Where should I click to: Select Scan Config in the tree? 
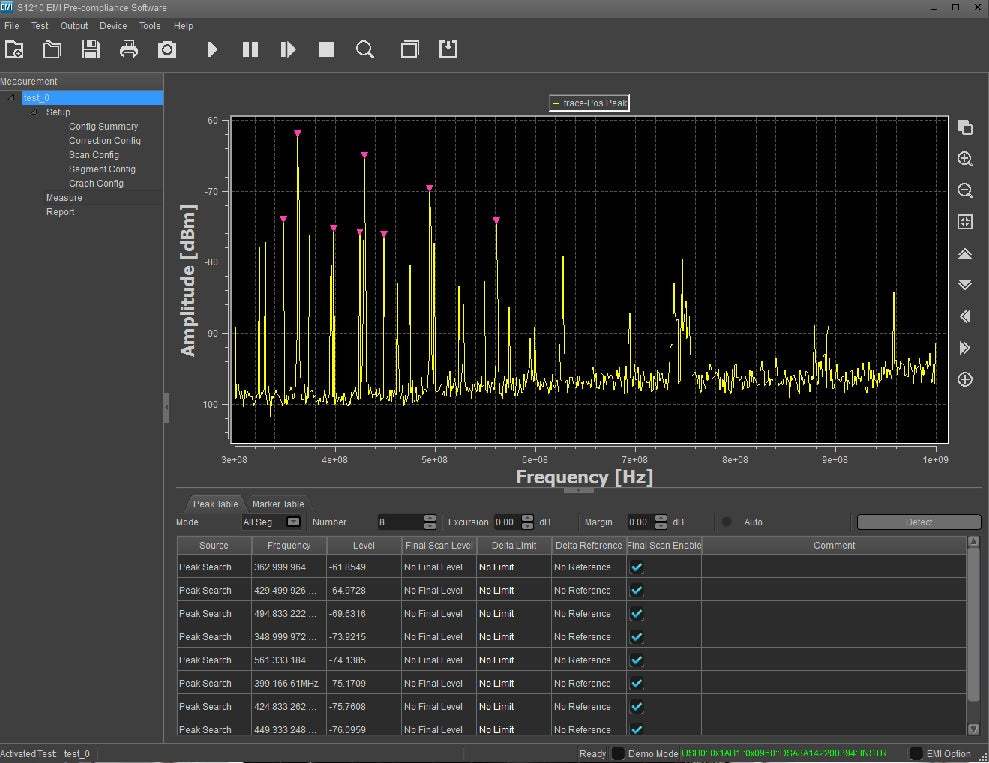(94, 155)
